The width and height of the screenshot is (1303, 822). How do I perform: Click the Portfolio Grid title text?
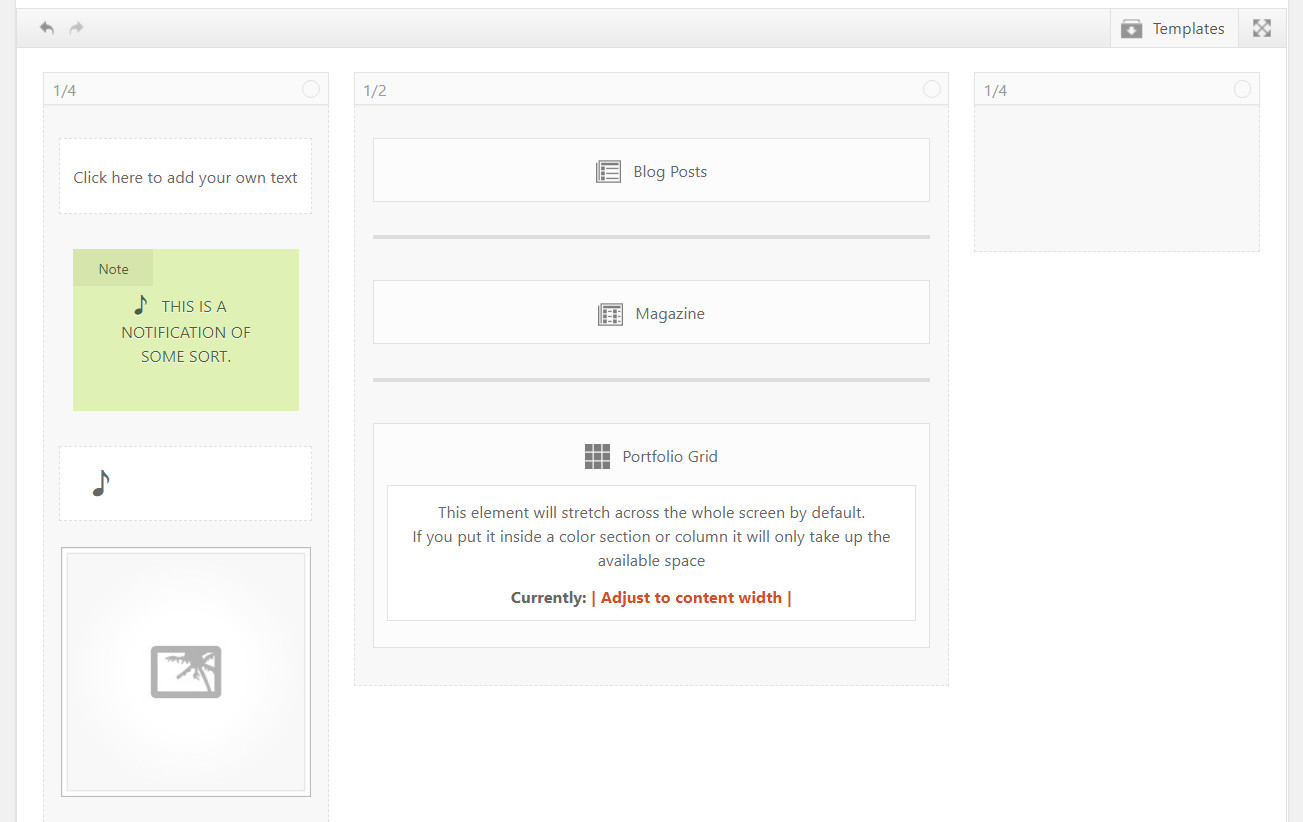670,456
